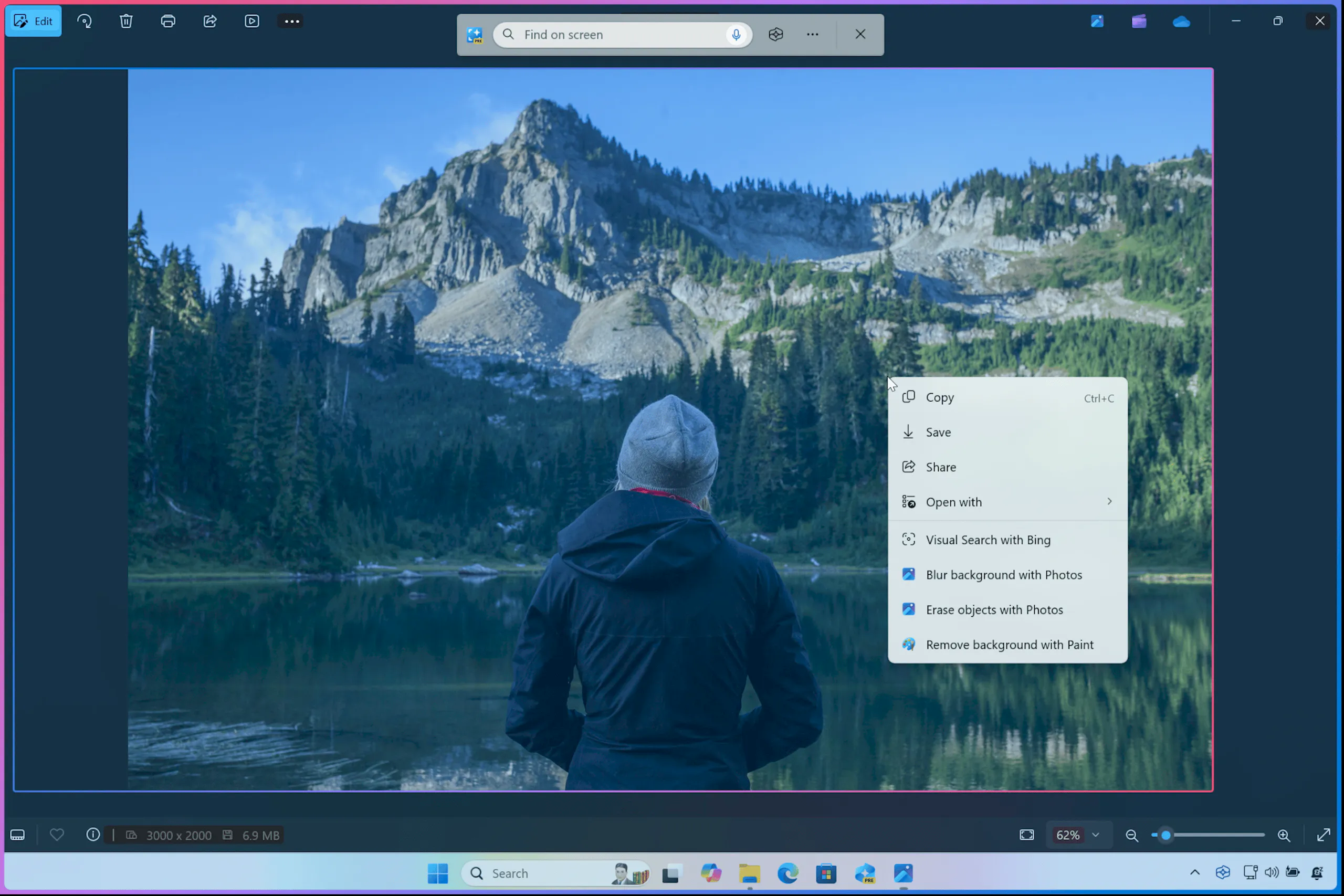
Task: Click the rotate/refresh icon in toolbar
Action: pyautogui.click(x=84, y=22)
